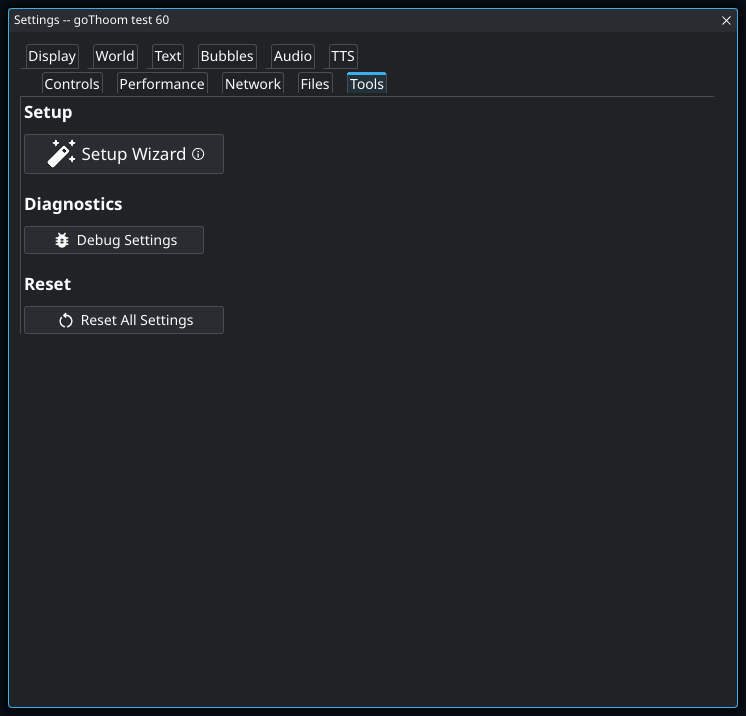Switch to the World tab
The width and height of the screenshot is (746, 716).
pos(115,56)
